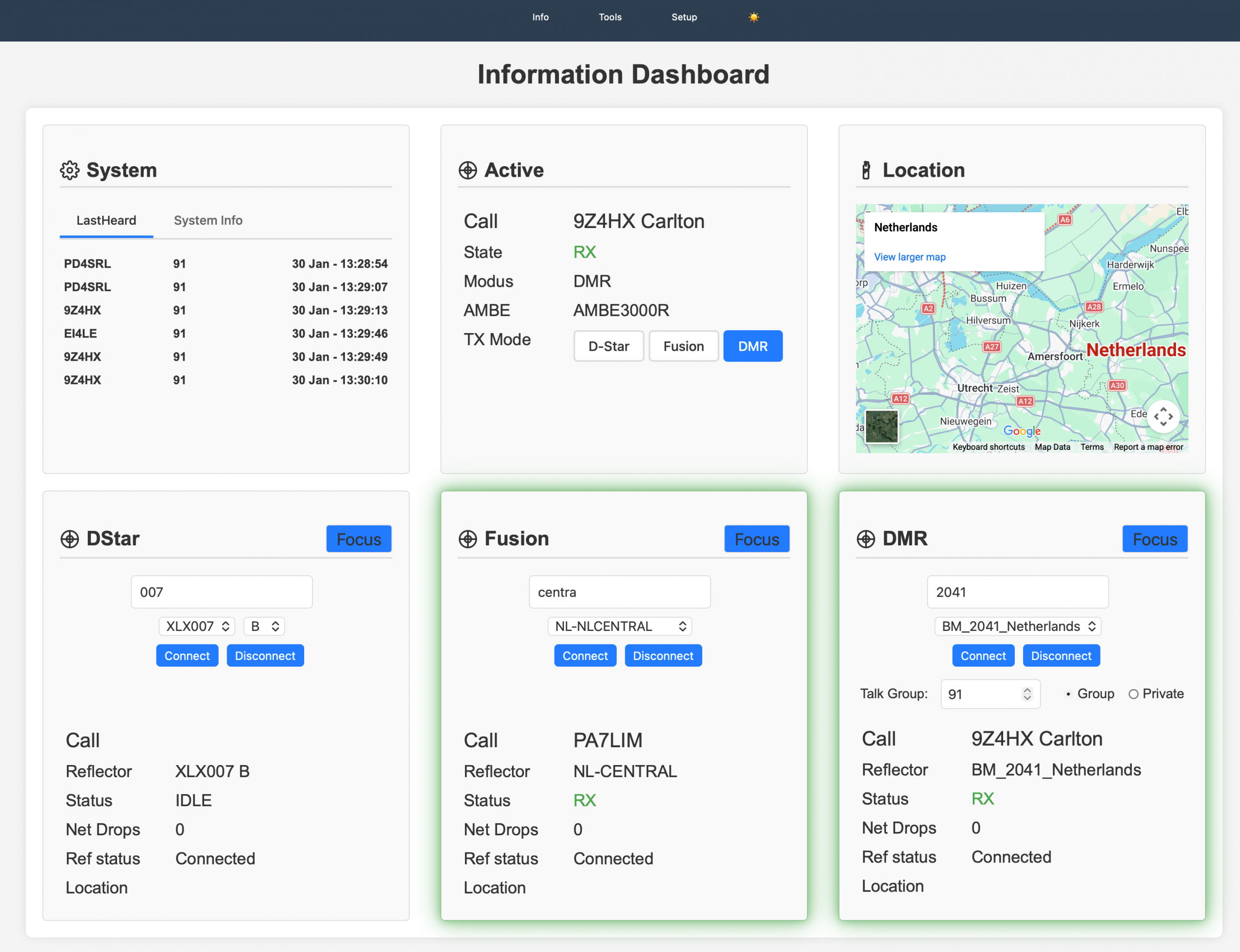This screenshot has height=952, width=1240.
Task: Expand the BM_2041_Netherlands server dropdown
Action: (x=1017, y=626)
